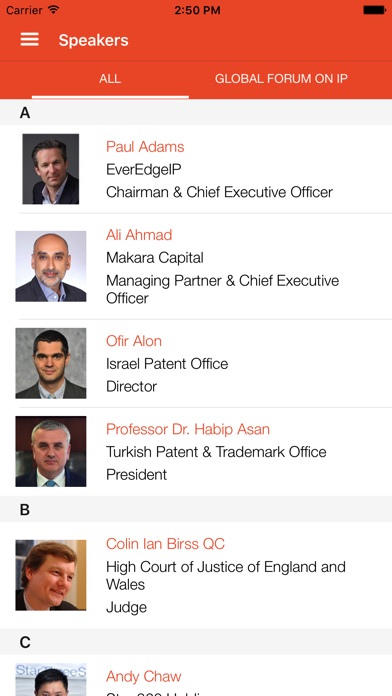This screenshot has width=392, height=696.
Task: Select the Ali Ahmad name link
Action: pos(139,235)
